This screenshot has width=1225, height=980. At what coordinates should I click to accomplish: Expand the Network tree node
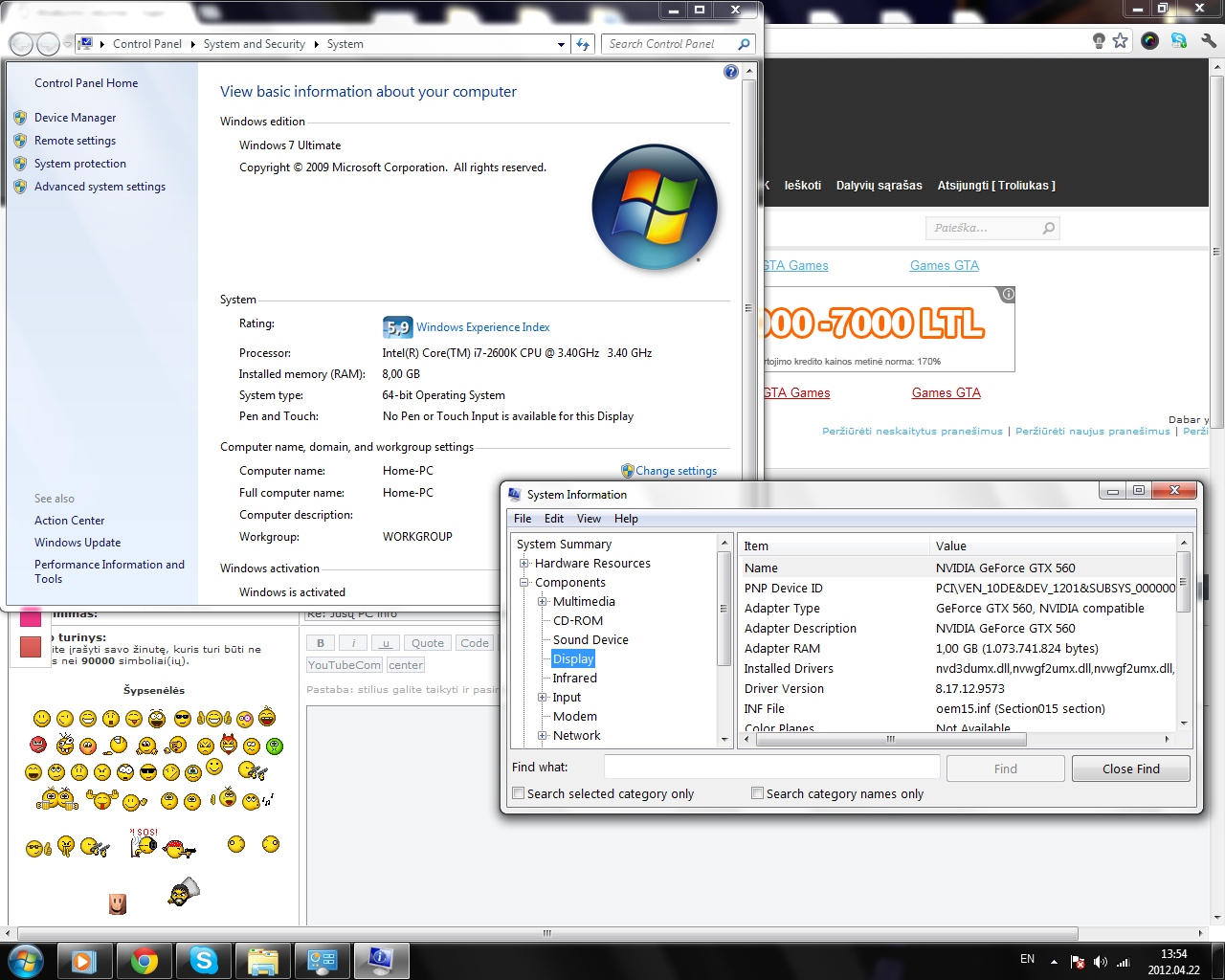[543, 736]
